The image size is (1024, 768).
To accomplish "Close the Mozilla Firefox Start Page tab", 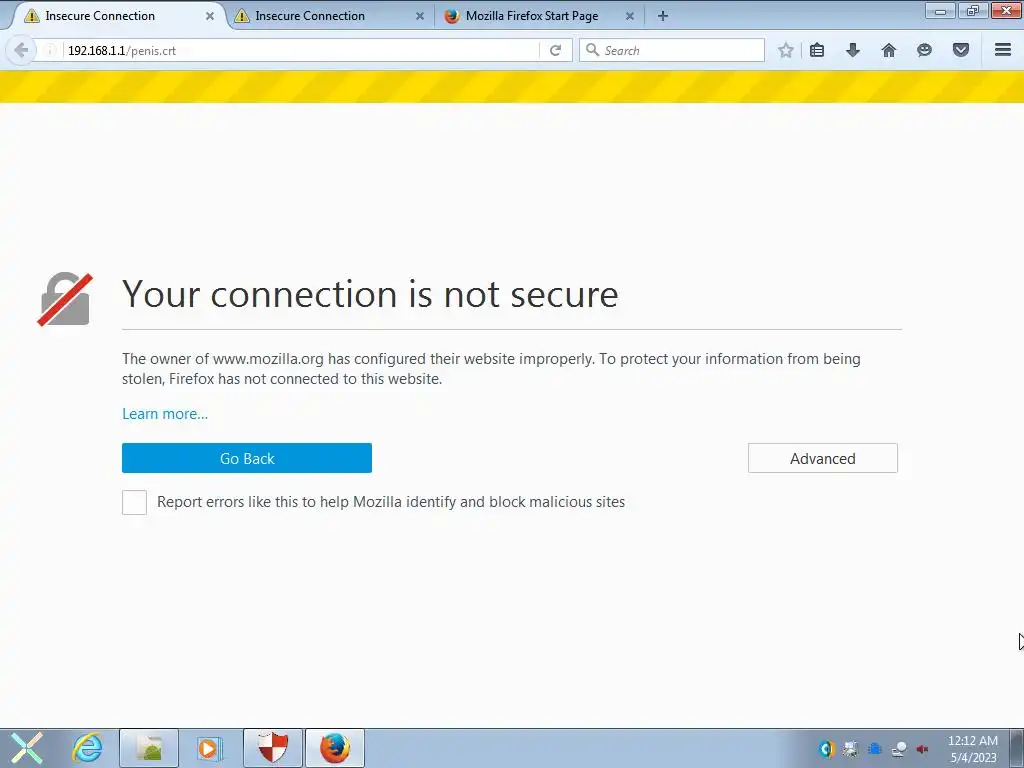I will click(x=630, y=16).
